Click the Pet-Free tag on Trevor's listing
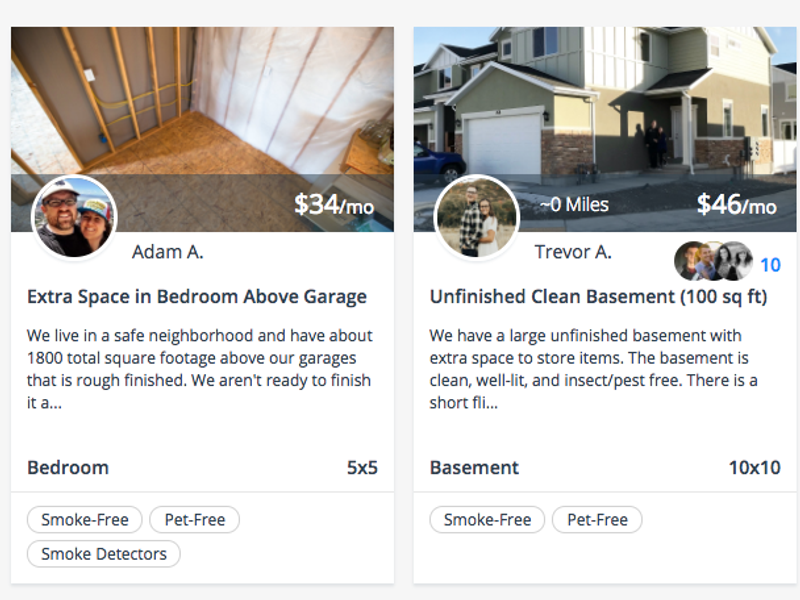 pos(597,520)
